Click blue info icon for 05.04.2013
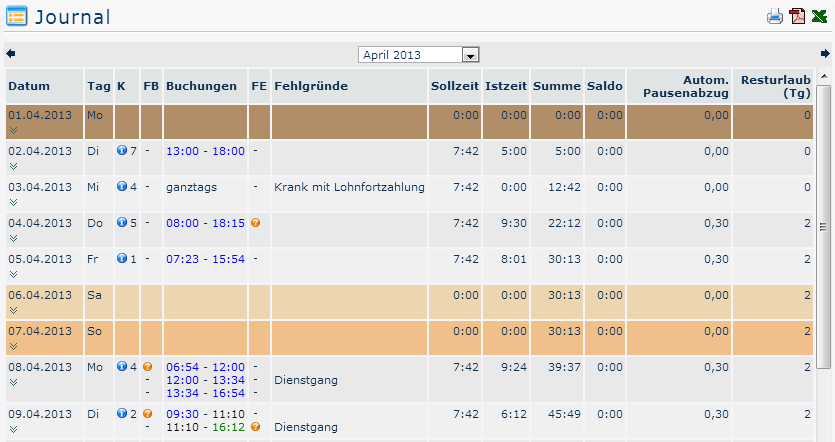The width and height of the screenshot is (835, 442). 121,258
